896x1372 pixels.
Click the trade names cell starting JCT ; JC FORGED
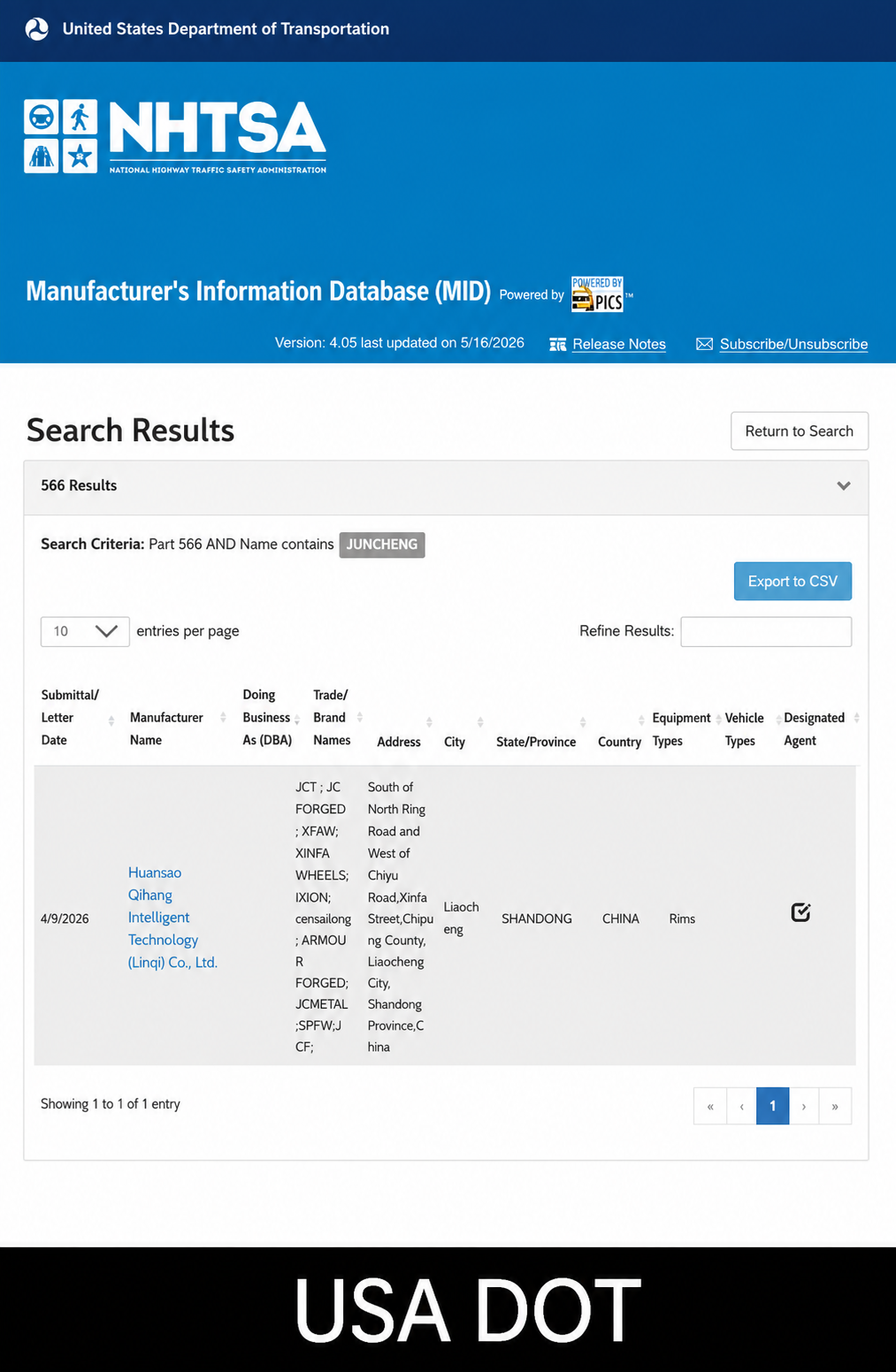click(323, 917)
